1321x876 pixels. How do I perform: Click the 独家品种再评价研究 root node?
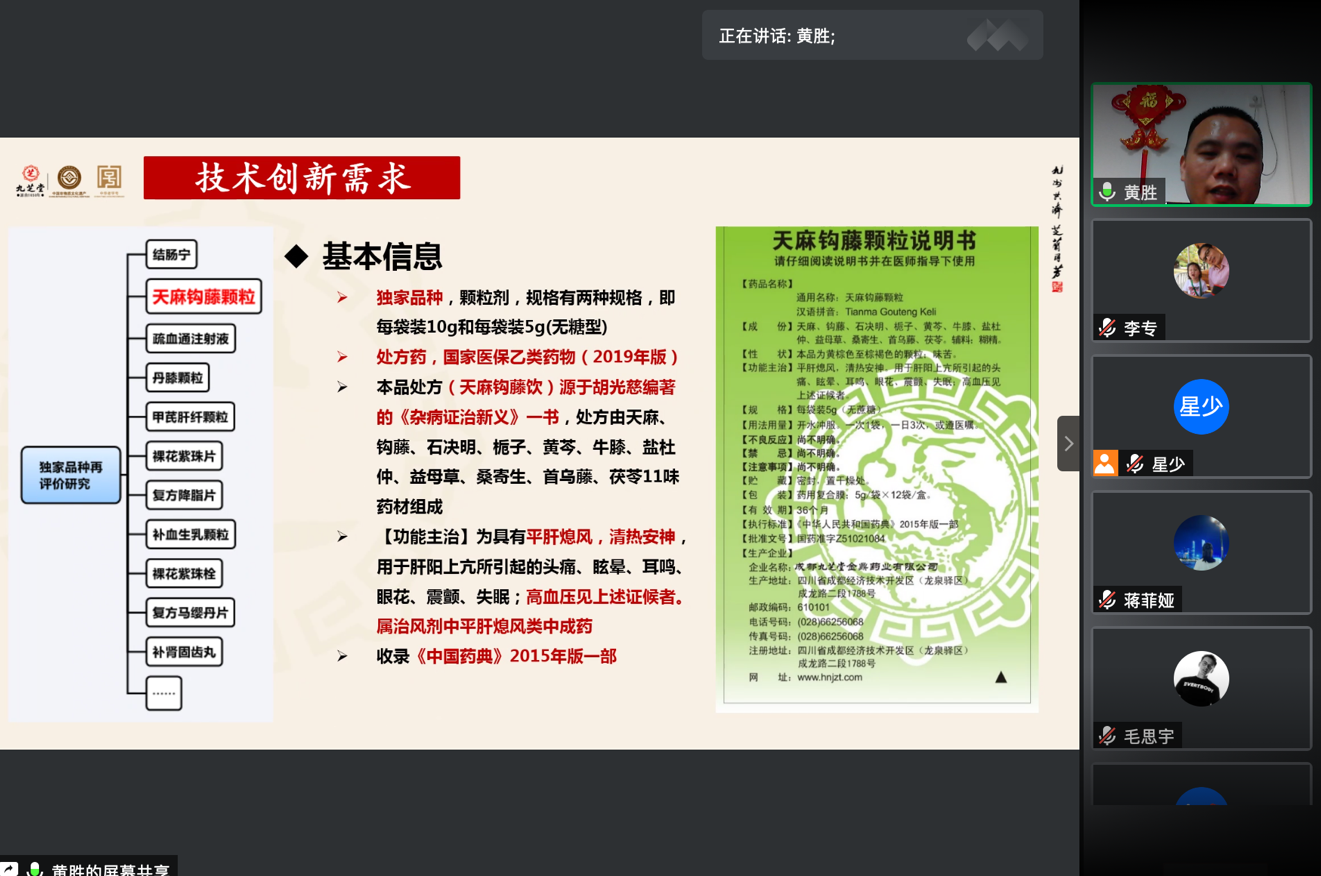click(x=71, y=475)
